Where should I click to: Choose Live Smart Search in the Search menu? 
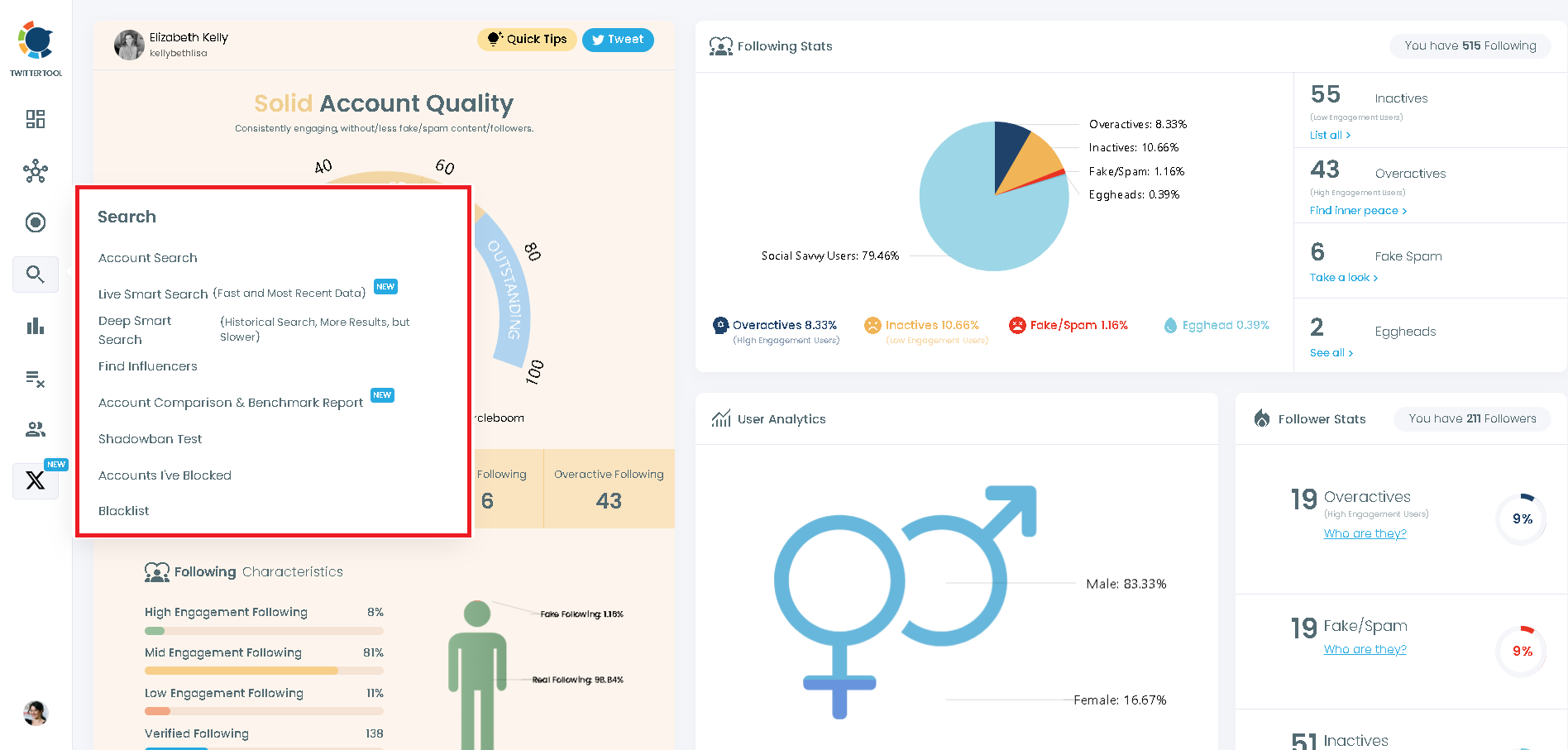click(x=152, y=294)
